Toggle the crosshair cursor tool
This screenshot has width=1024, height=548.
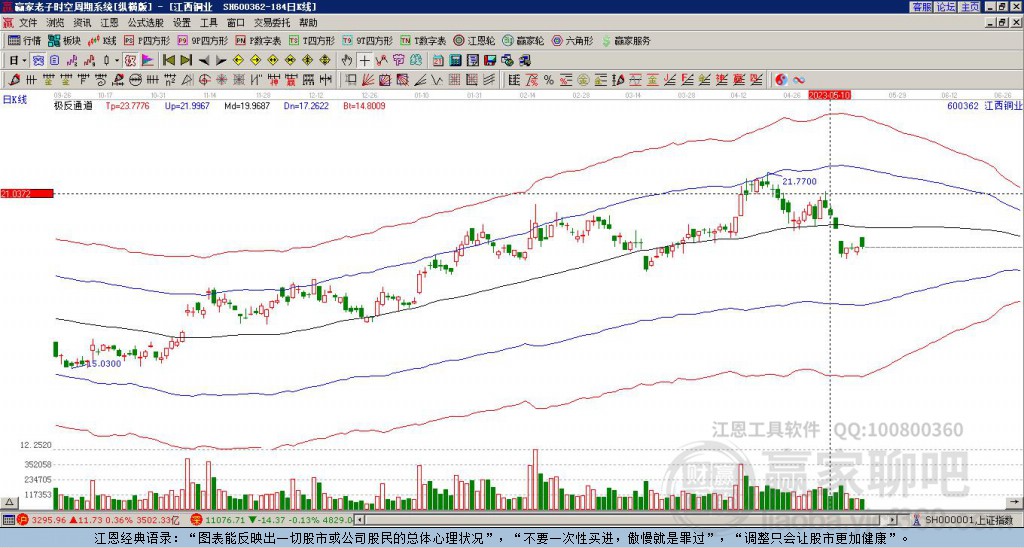coord(364,60)
